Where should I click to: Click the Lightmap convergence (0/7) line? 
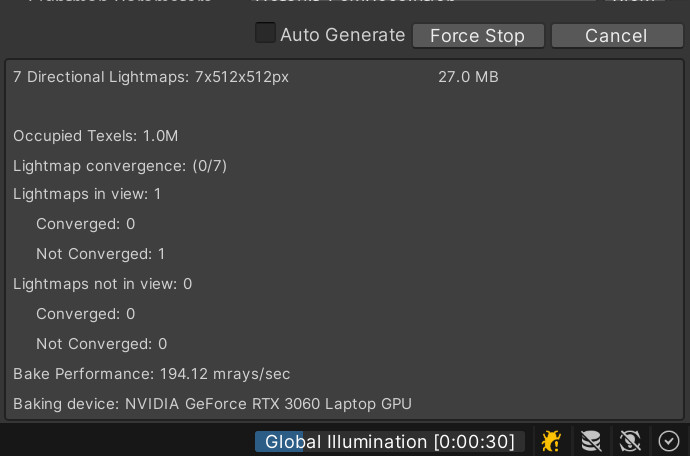pyautogui.click(x=120, y=166)
